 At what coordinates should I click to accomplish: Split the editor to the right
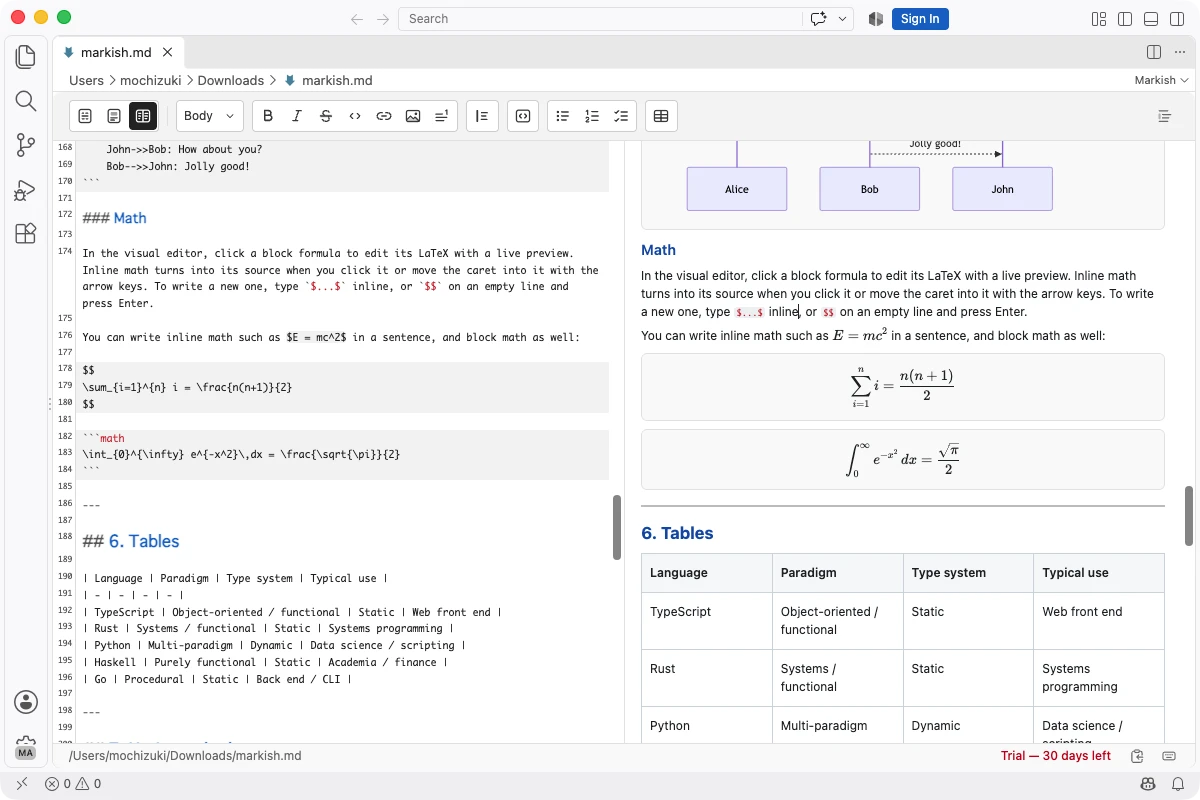pyautogui.click(x=1154, y=52)
